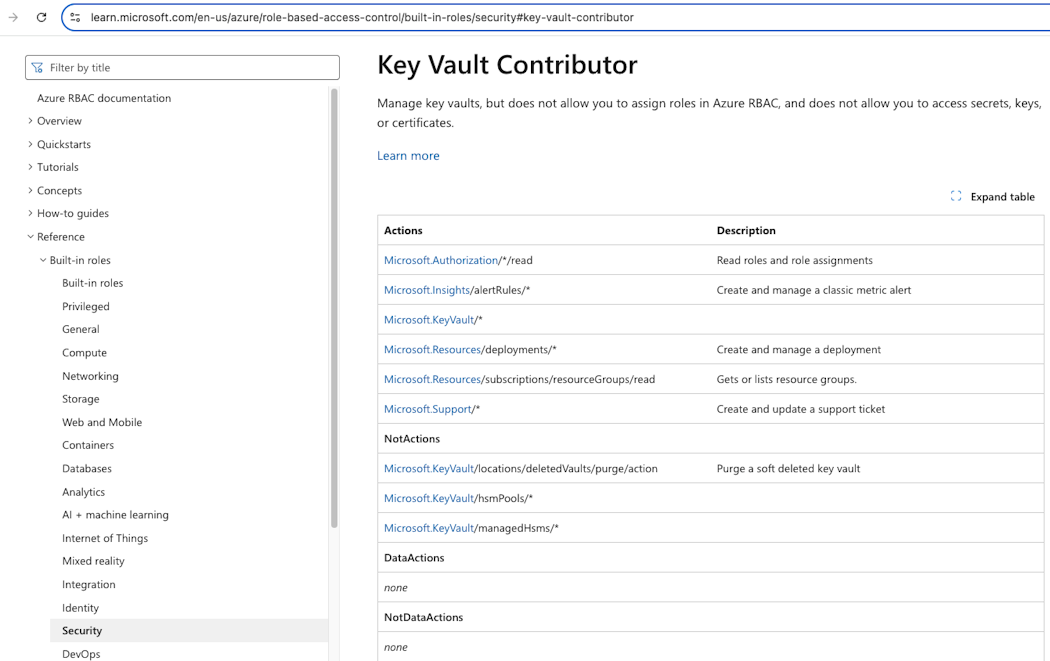Select Databases in the sidebar

(87, 468)
